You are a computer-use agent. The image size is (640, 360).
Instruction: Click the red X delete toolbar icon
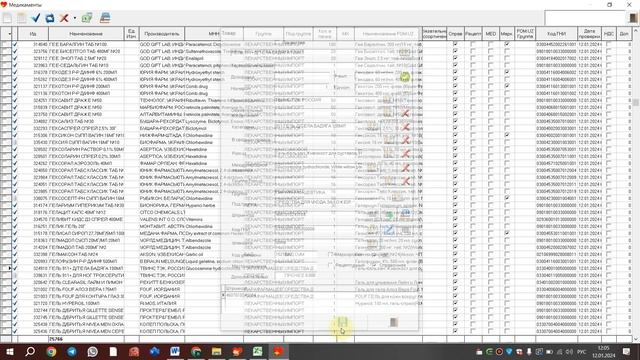click(x=64, y=18)
